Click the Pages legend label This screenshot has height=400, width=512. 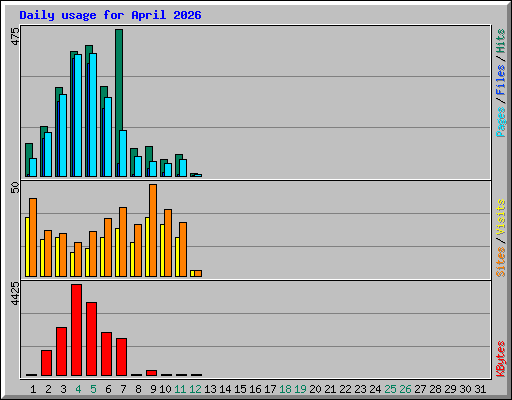[x=501, y=122]
